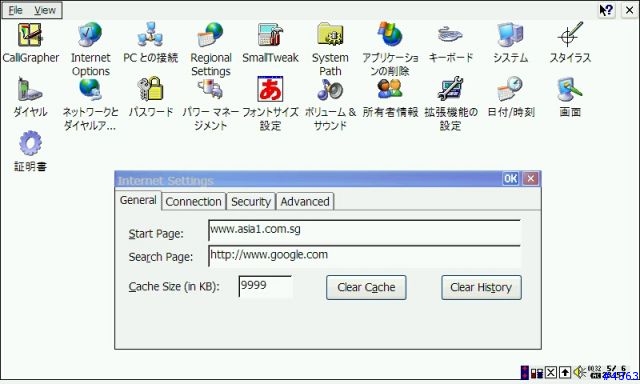Open the スタイラス stylus icon
Screen dimensions: 640x384
tap(570, 34)
